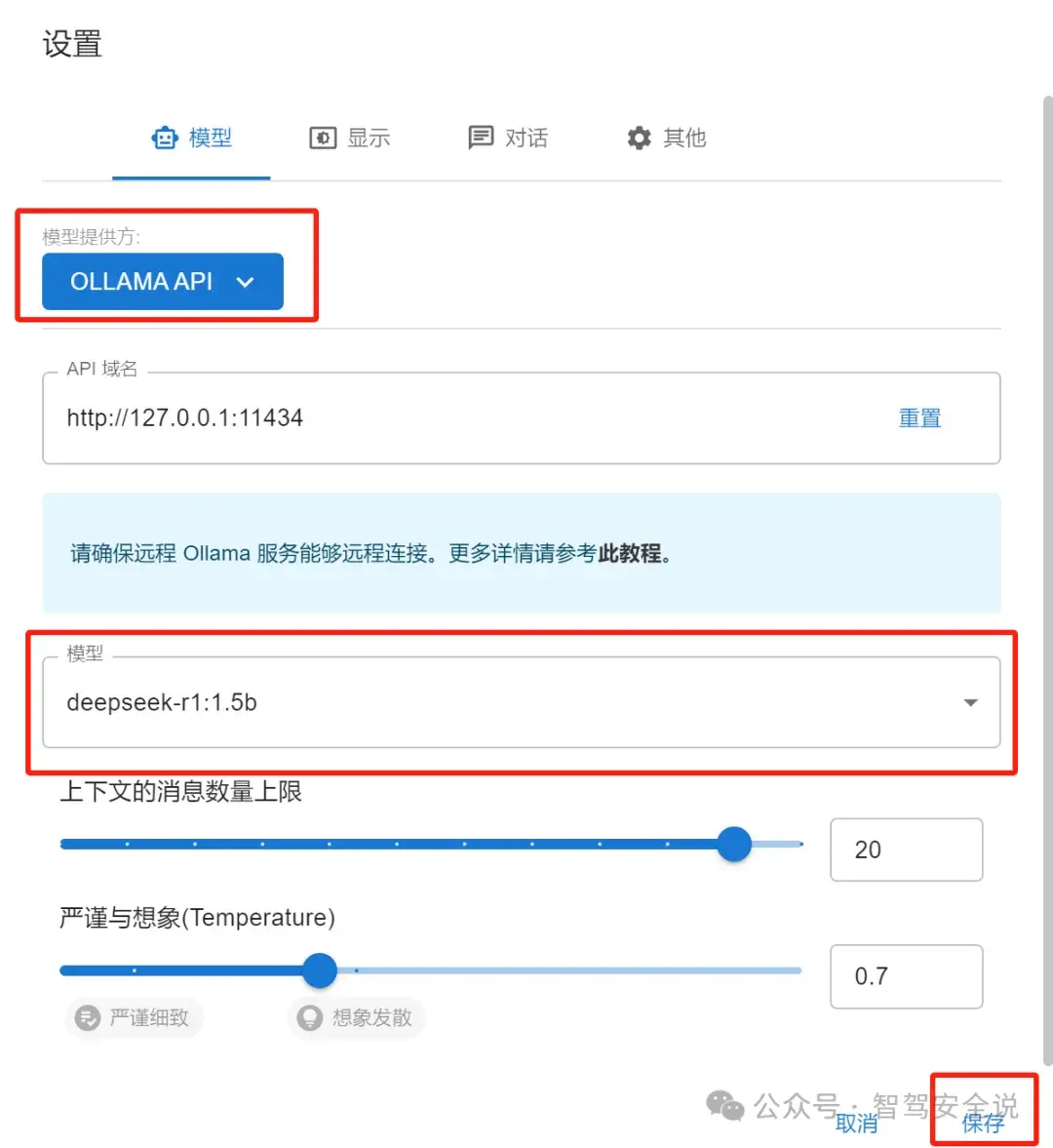Image resolution: width=1053 pixels, height=1148 pixels.
Task: Click the 上下文的消息数量上限 slider handle
Action: pyautogui.click(x=734, y=844)
